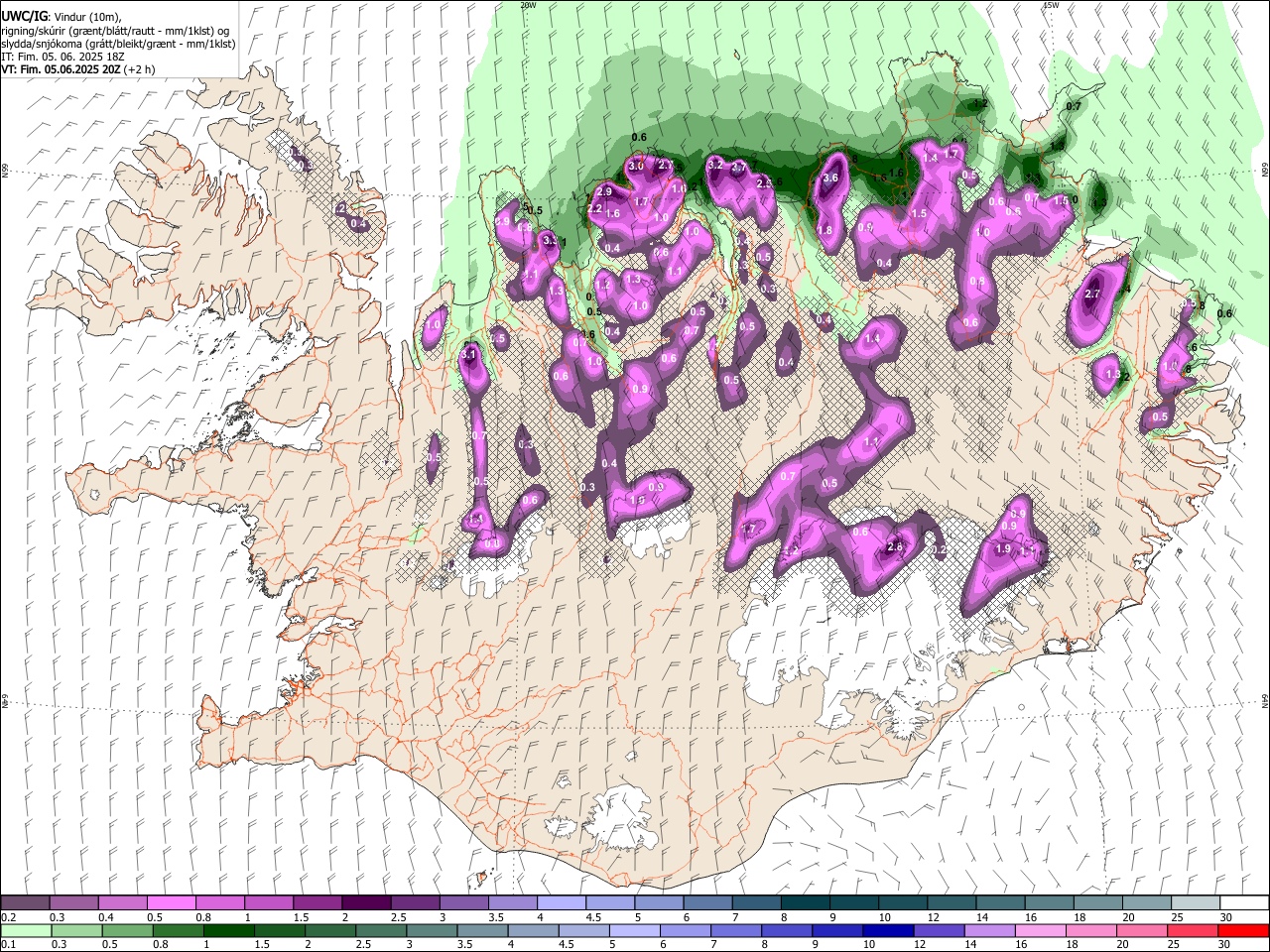Click the 64N latitude label on the right edge

[1265, 700]
